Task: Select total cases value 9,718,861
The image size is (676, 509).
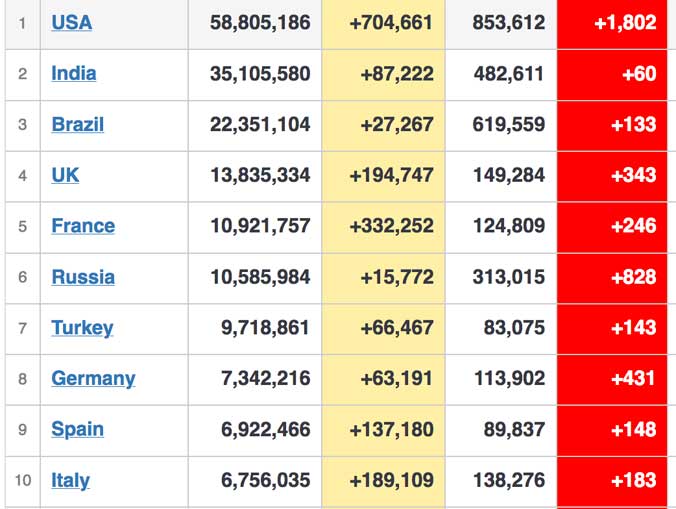Action: (x=265, y=328)
